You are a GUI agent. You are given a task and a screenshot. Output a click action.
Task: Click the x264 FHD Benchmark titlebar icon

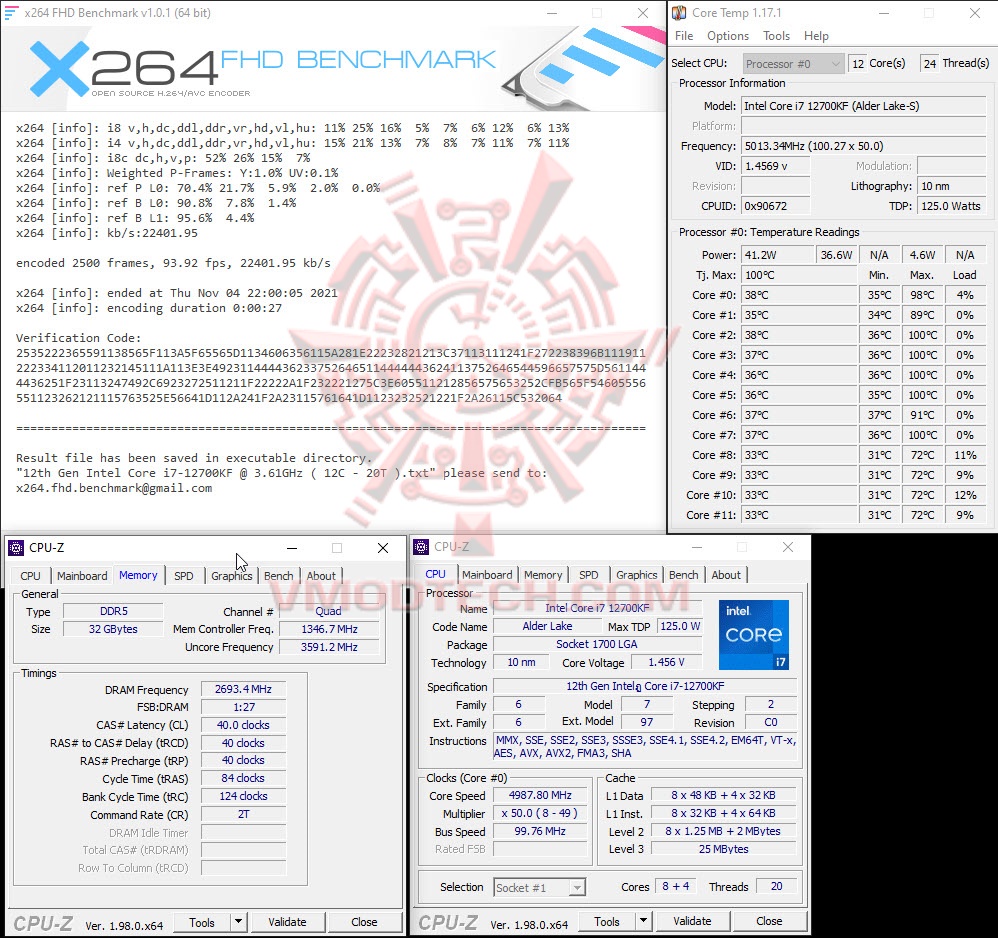pyautogui.click(x=12, y=12)
